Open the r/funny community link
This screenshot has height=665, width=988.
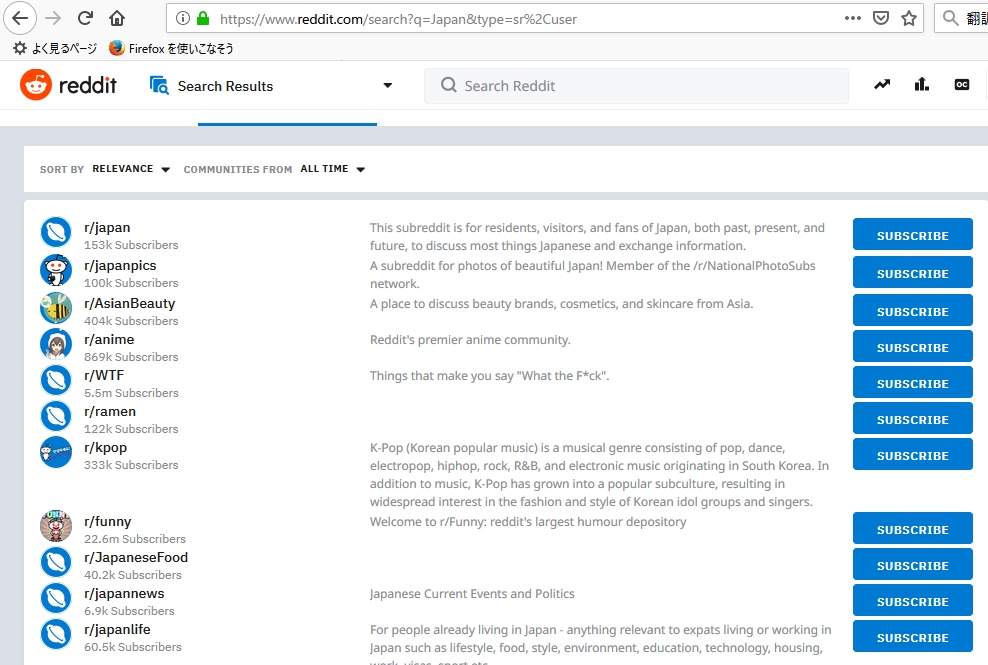pyautogui.click(x=108, y=522)
